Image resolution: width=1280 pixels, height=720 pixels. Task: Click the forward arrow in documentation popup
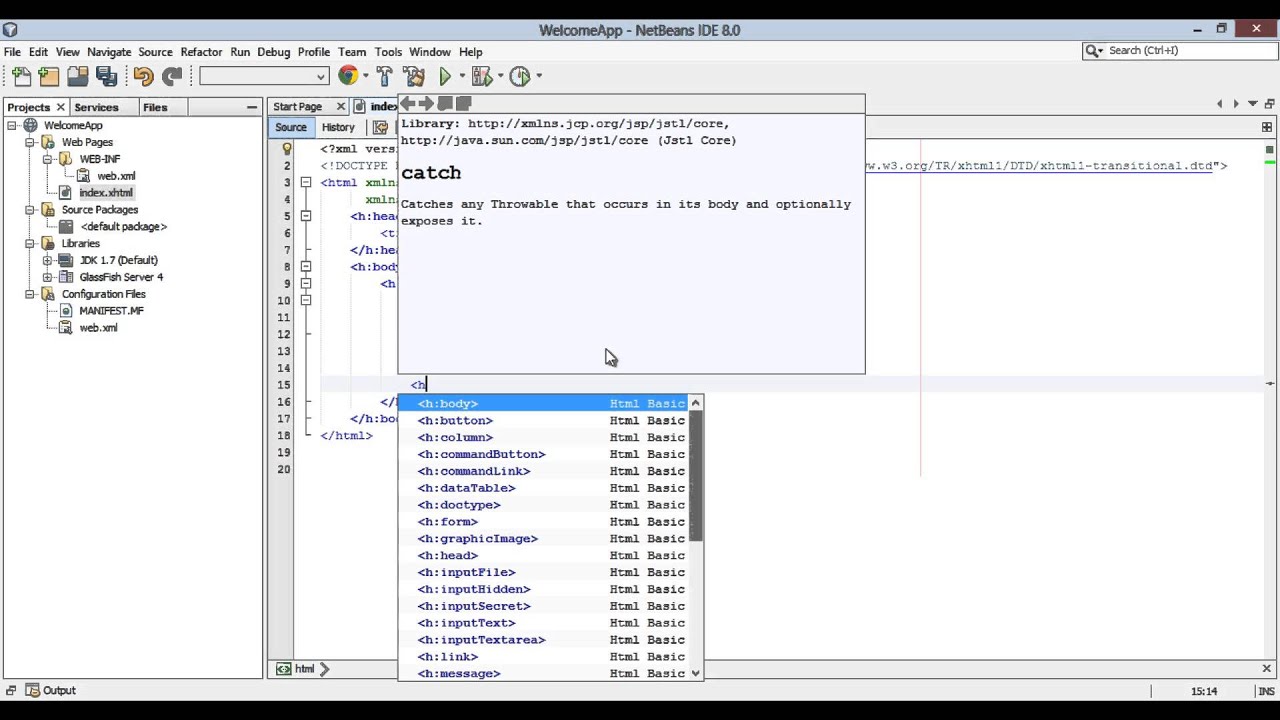point(426,103)
